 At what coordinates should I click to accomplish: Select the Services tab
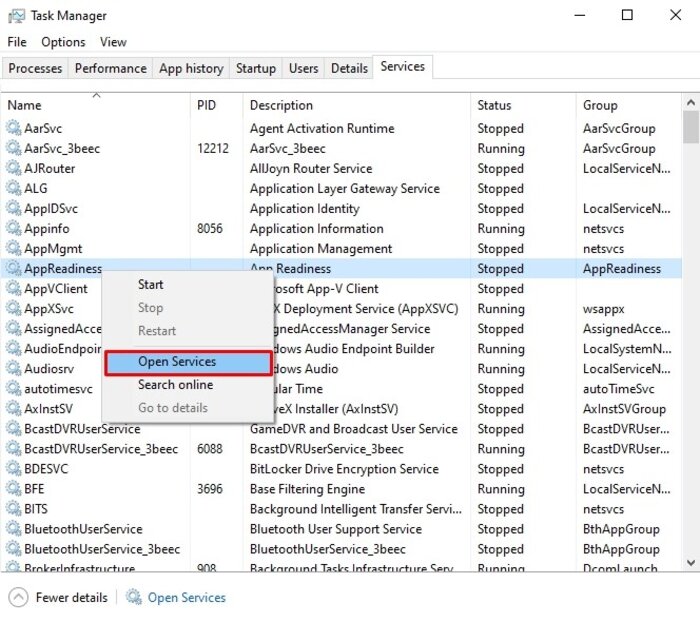click(x=402, y=67)
